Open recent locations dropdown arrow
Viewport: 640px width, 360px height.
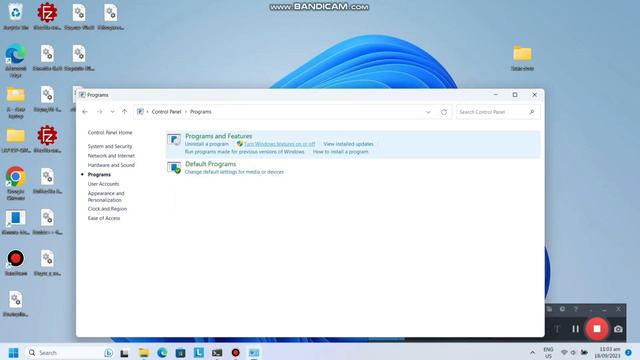coord(112,112)
